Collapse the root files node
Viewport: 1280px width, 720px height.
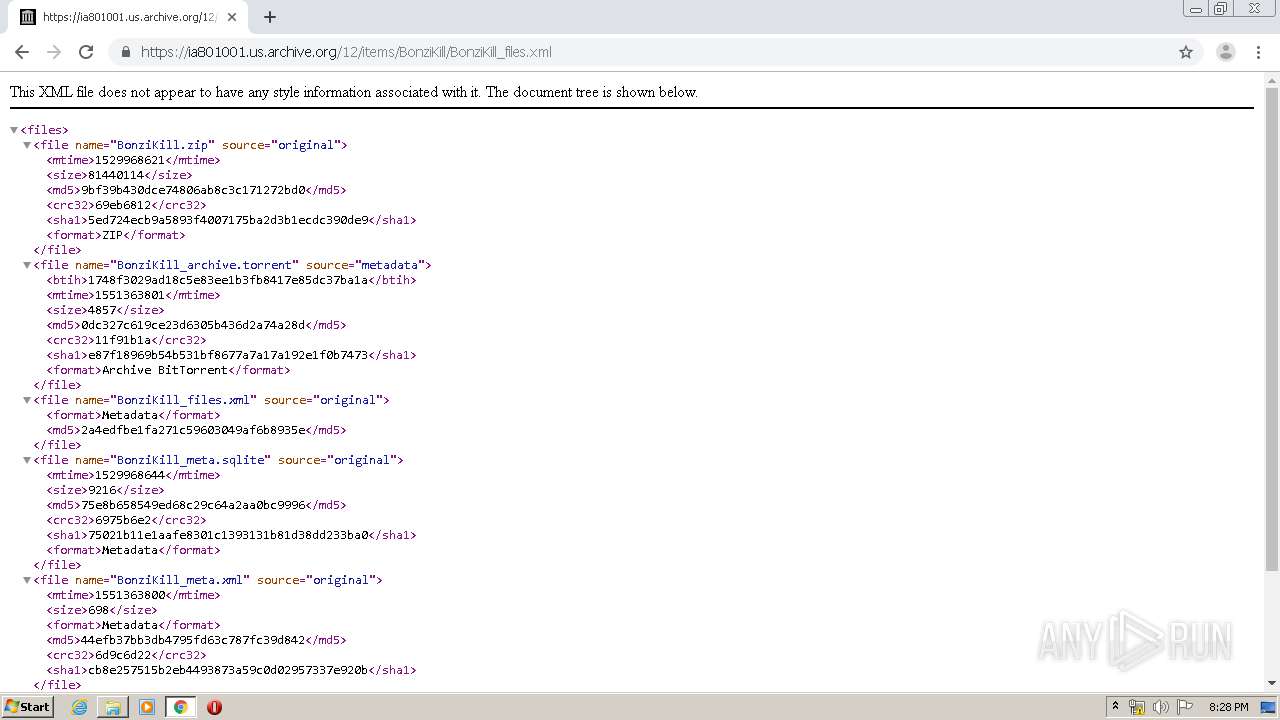[14, 130]
